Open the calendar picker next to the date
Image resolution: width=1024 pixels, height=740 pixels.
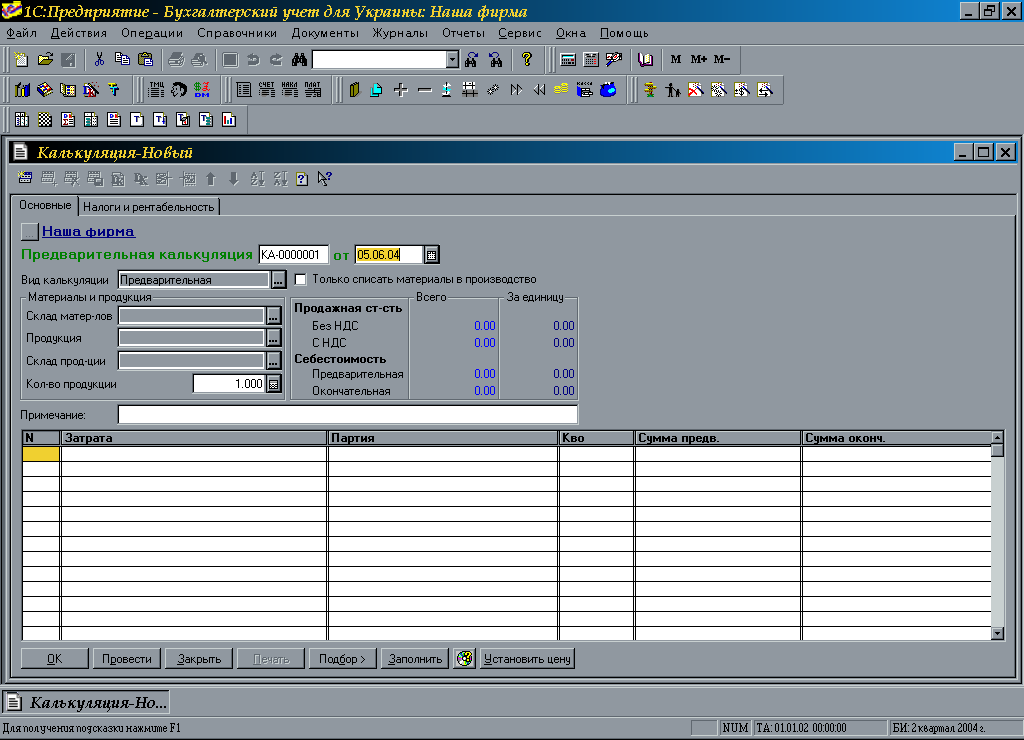pos(432,255)
